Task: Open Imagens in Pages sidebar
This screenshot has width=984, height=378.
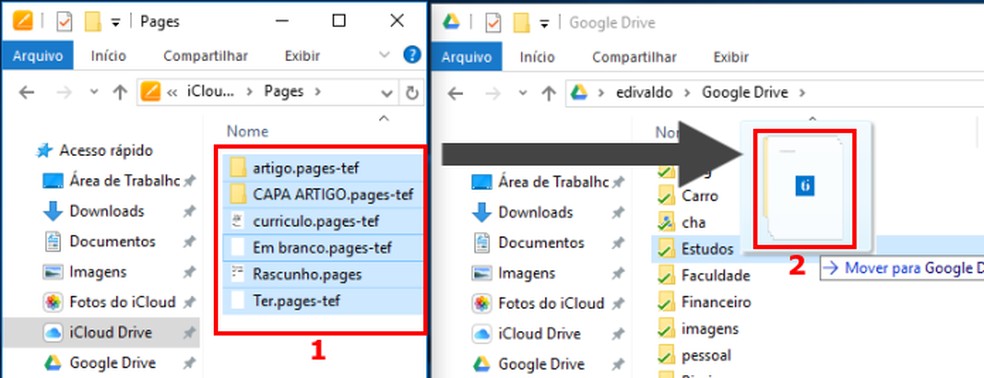Action: [85, 272]
